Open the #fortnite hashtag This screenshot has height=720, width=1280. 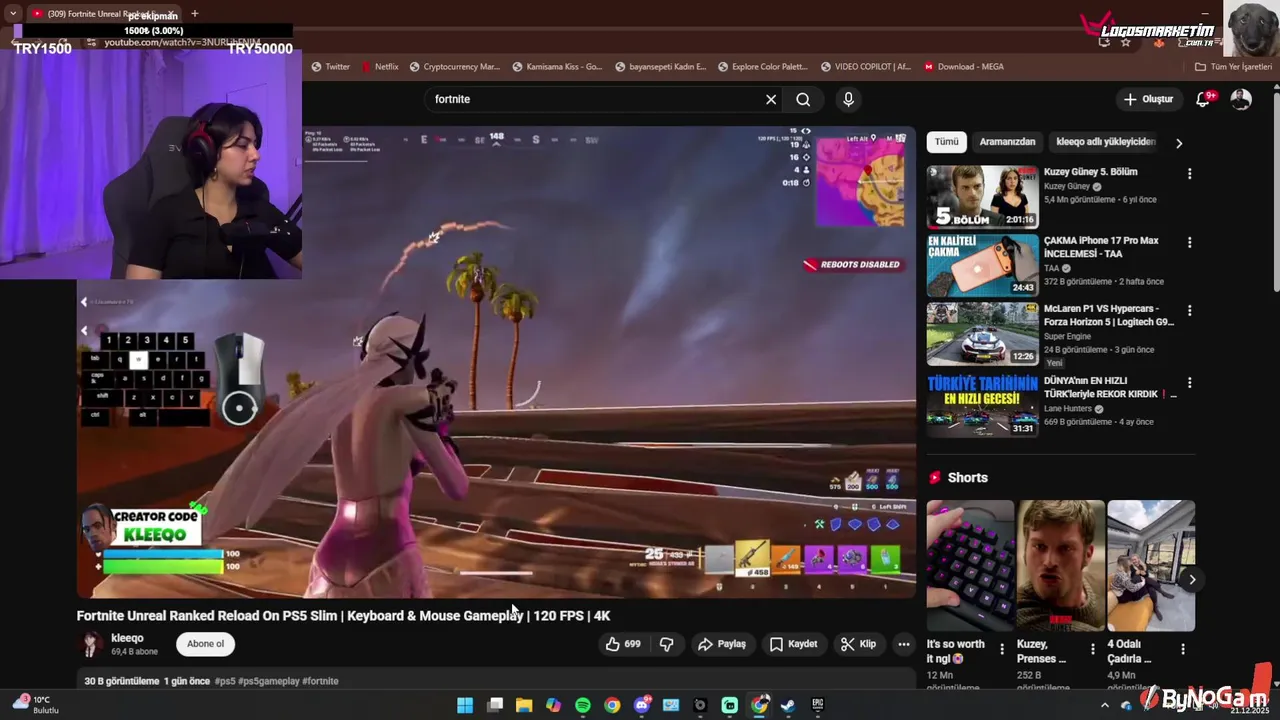320,681
